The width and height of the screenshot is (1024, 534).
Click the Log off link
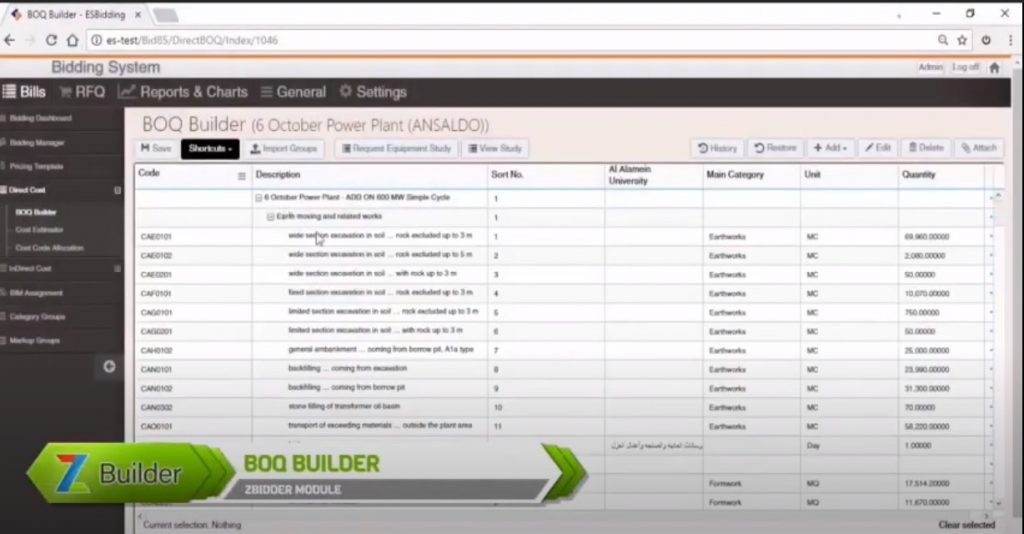coord(965,67)
